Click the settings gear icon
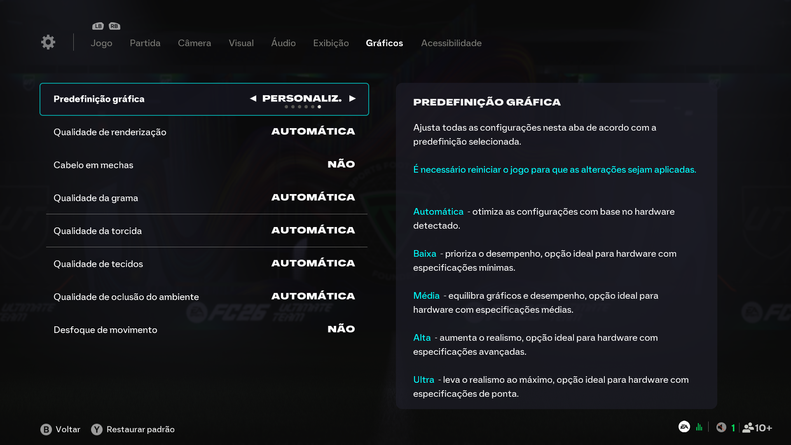Screen dimensions: 791x445 tap(48, 42)
